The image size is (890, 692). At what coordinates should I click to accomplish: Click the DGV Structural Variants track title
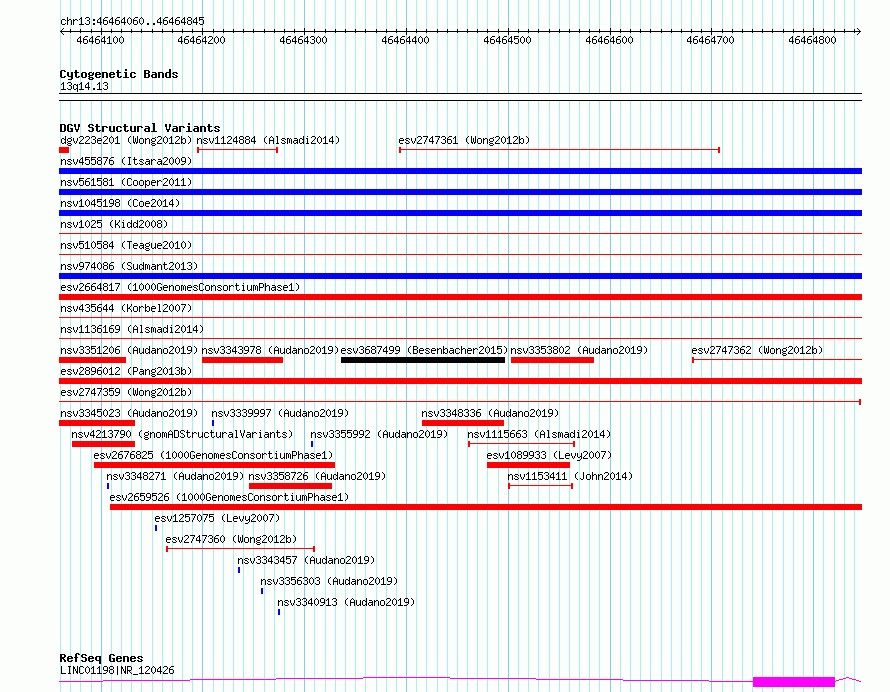coord(140,128)
